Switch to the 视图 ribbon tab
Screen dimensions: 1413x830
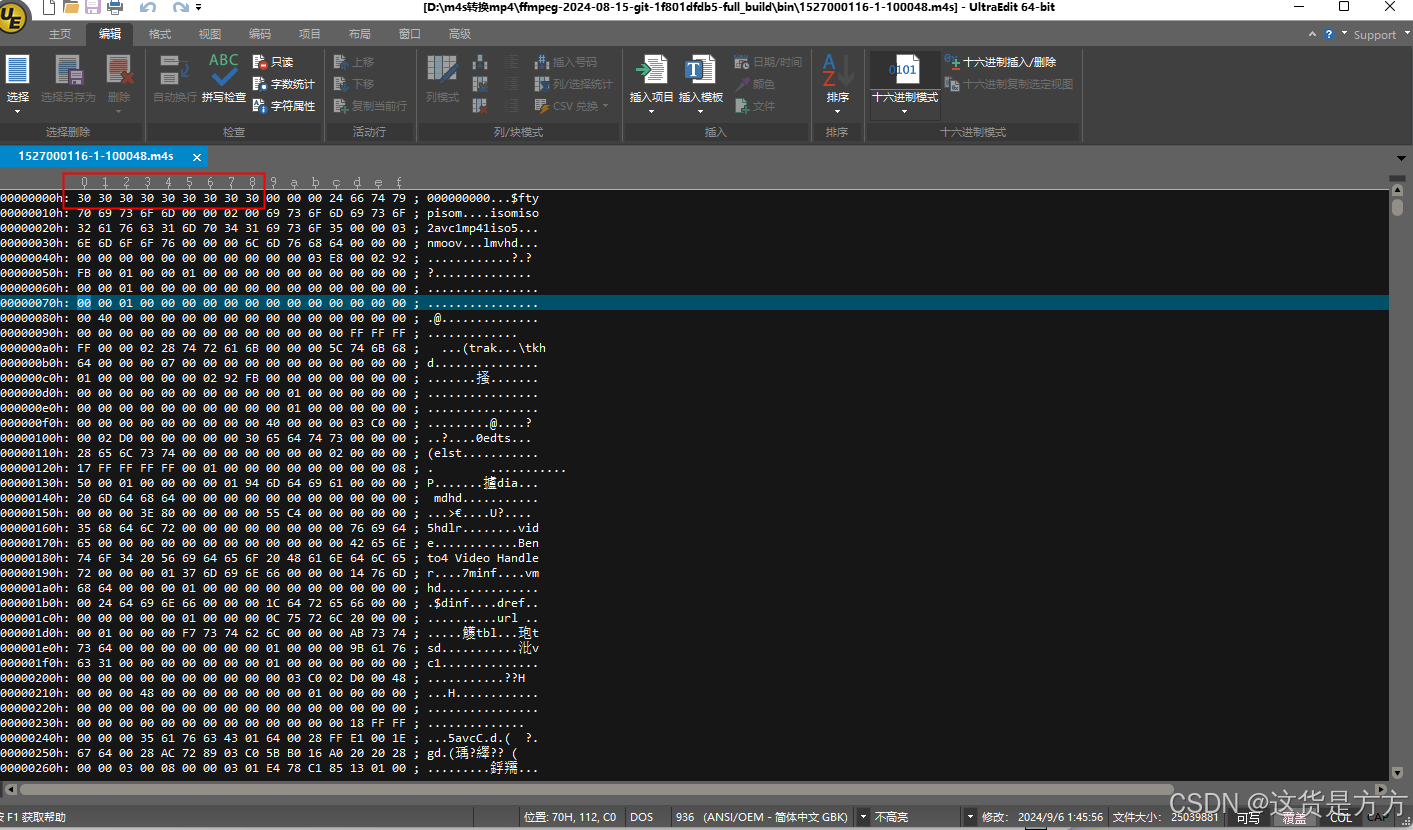pyautogui.click(x=210, y=34)
